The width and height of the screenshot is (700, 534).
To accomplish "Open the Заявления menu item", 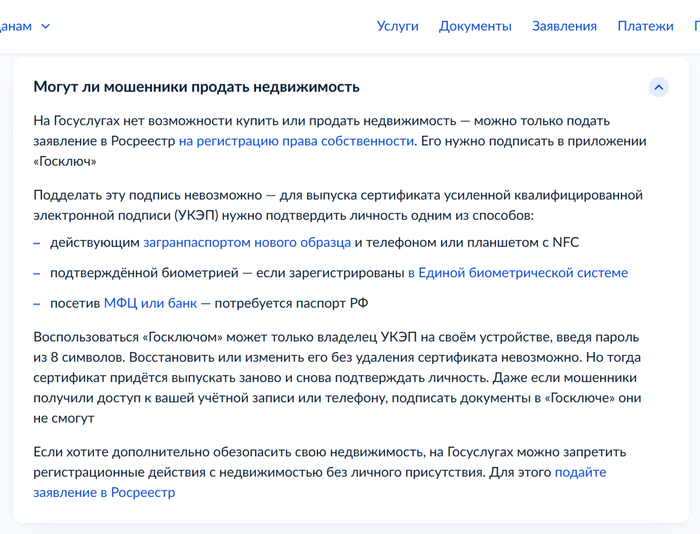I will (564, 26).
